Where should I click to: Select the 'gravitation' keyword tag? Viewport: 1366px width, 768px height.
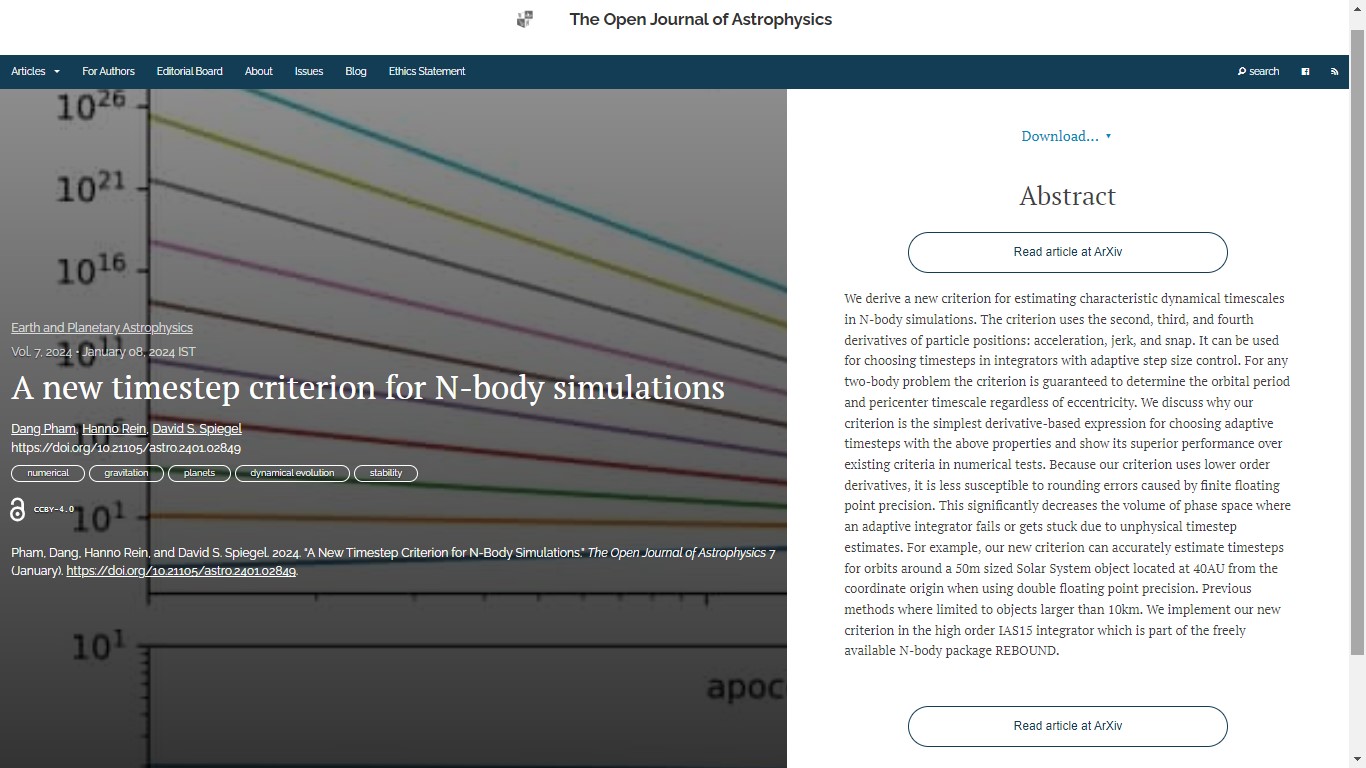[126, 473]
